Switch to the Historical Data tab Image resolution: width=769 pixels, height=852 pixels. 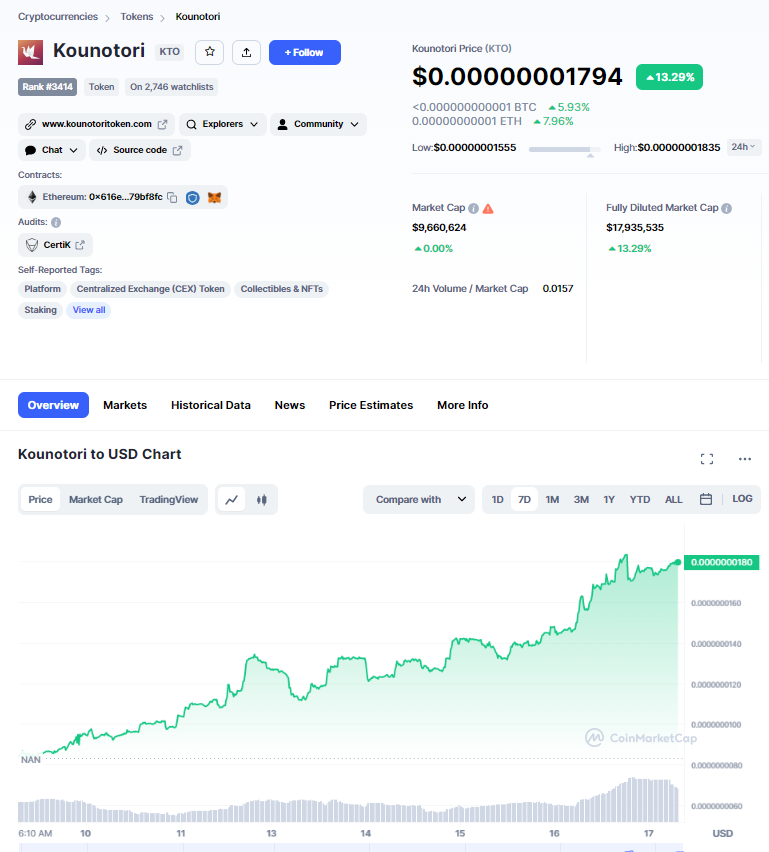211,405
